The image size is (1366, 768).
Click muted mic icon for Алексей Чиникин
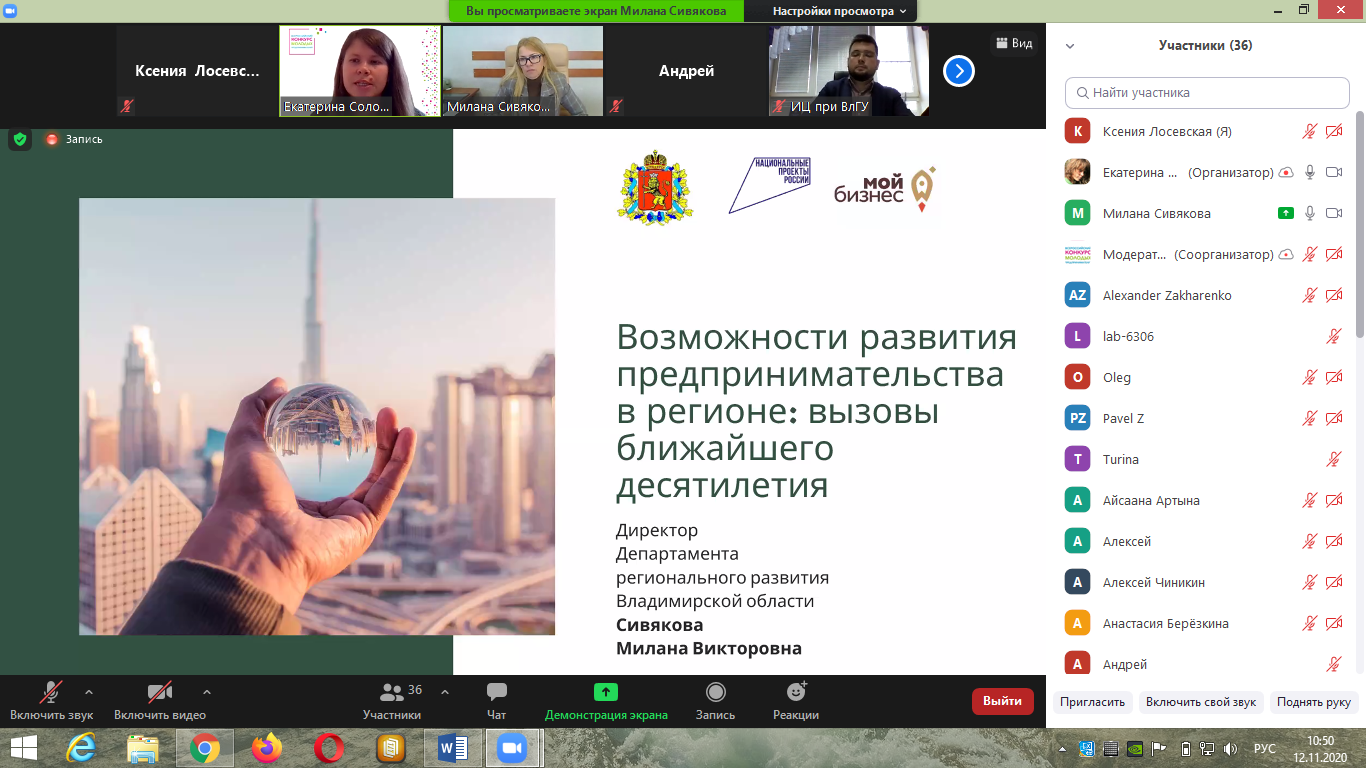point(1309,582)
